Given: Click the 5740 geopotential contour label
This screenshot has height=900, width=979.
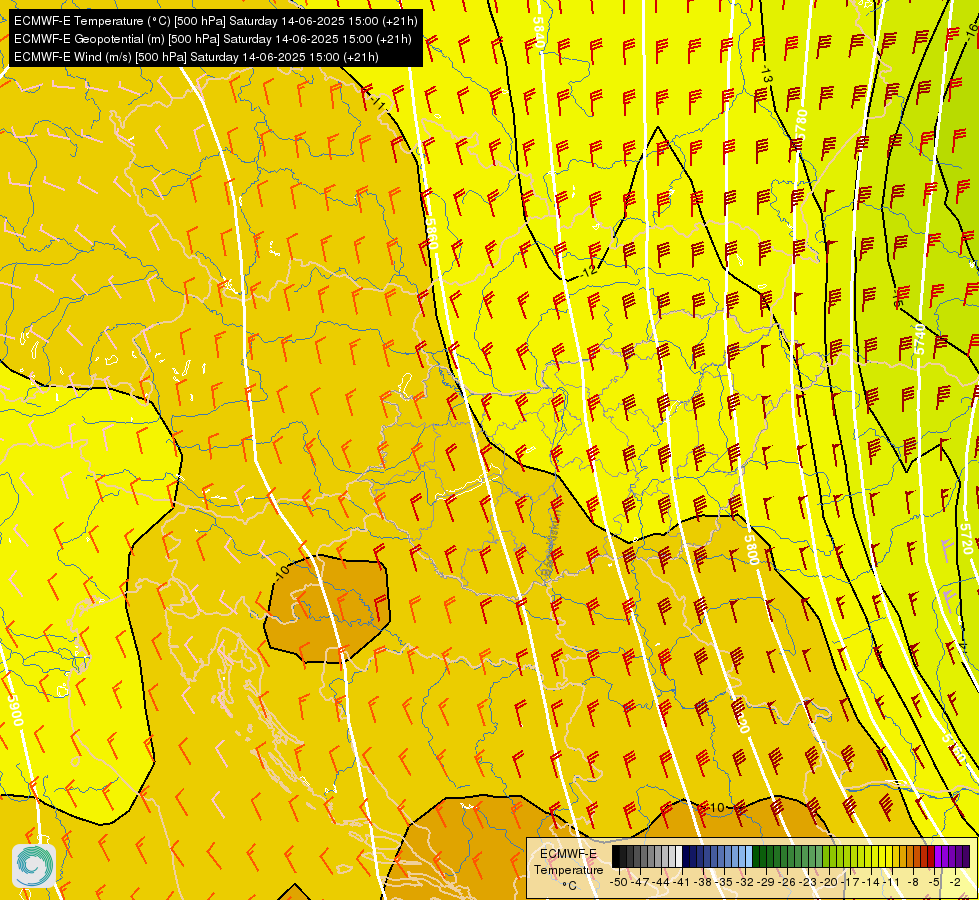Looking at the screenshot, I should pyautogui.click(x=919, y=339).
